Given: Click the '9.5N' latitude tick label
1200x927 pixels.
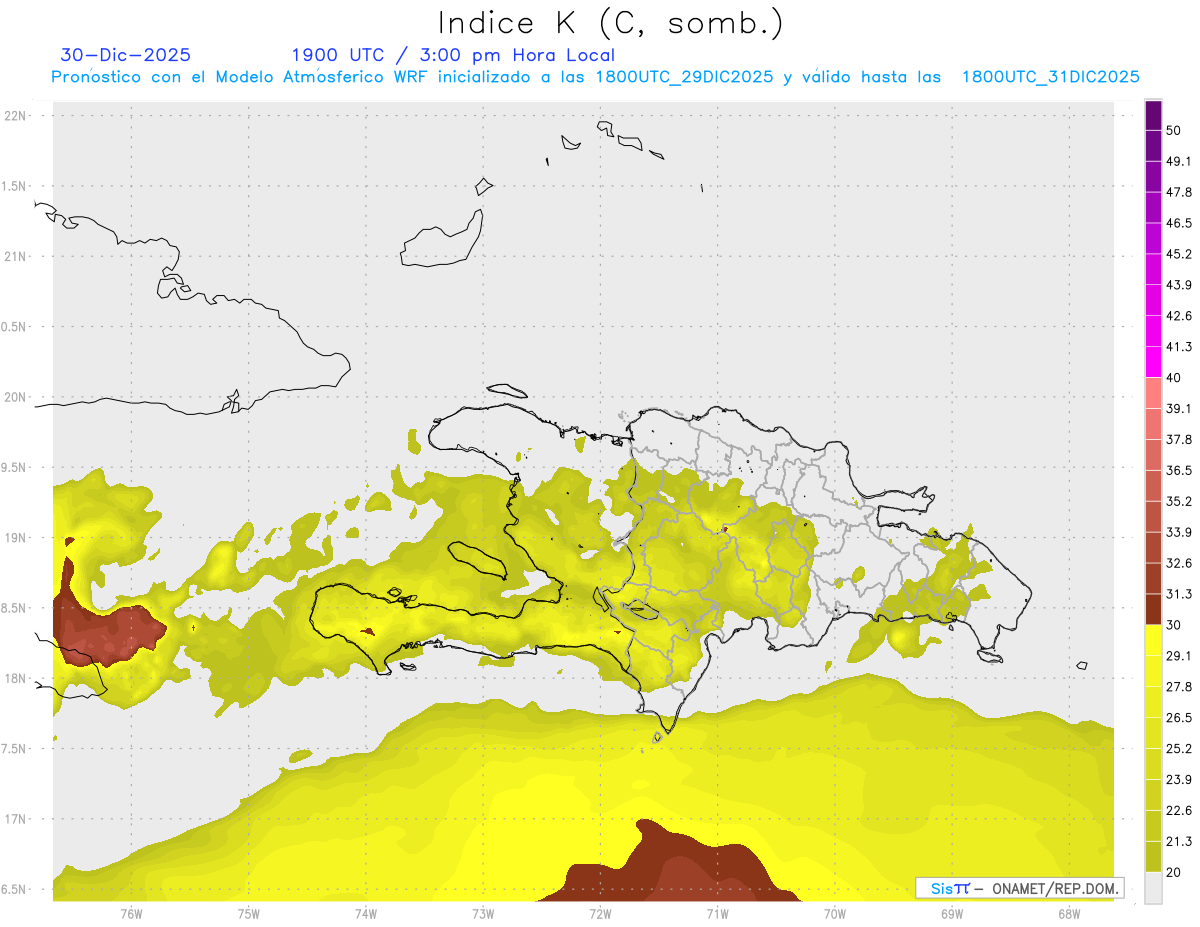Looking at the screenshot, I should pos(14,468).
